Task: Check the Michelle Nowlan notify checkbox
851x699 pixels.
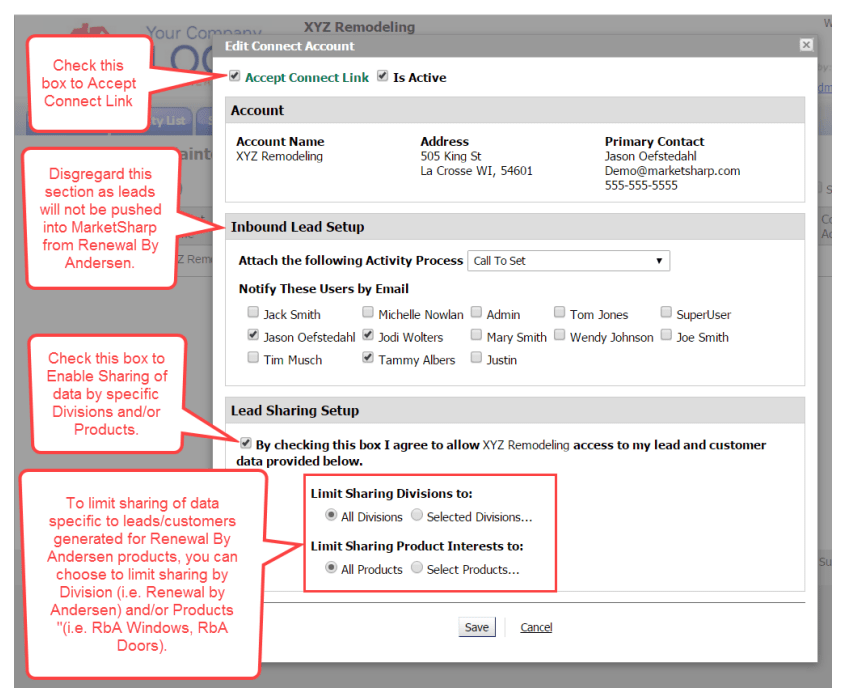Action: pyautogui.click(x=368, y=312)
